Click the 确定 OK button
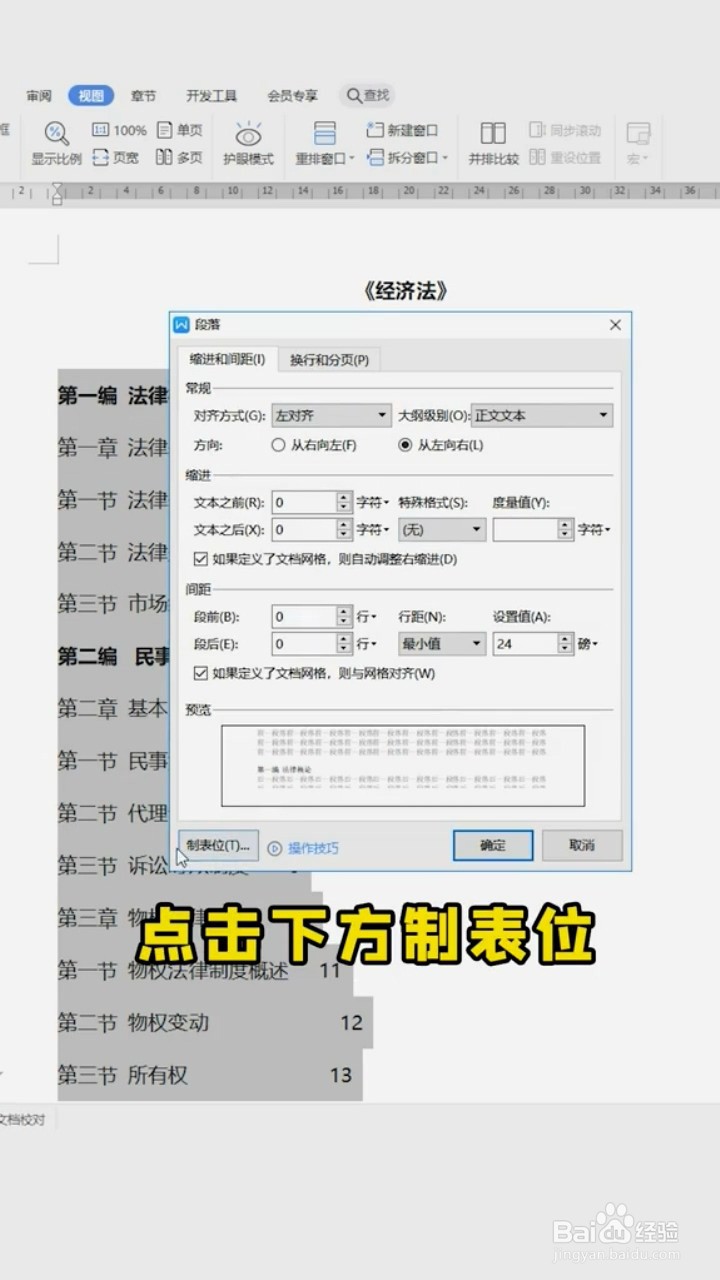Screen dimensions: 720x1280 click(493, 845)
